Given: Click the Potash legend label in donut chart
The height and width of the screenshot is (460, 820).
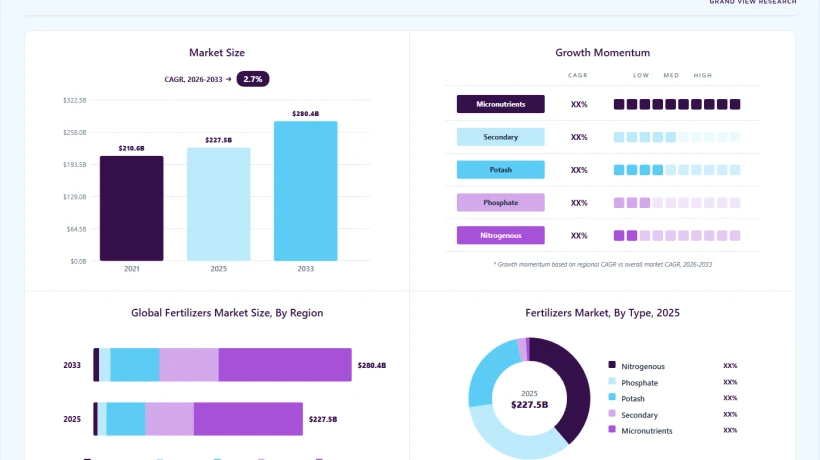Looking at the screenshot, I should click(x=633, y=399).
